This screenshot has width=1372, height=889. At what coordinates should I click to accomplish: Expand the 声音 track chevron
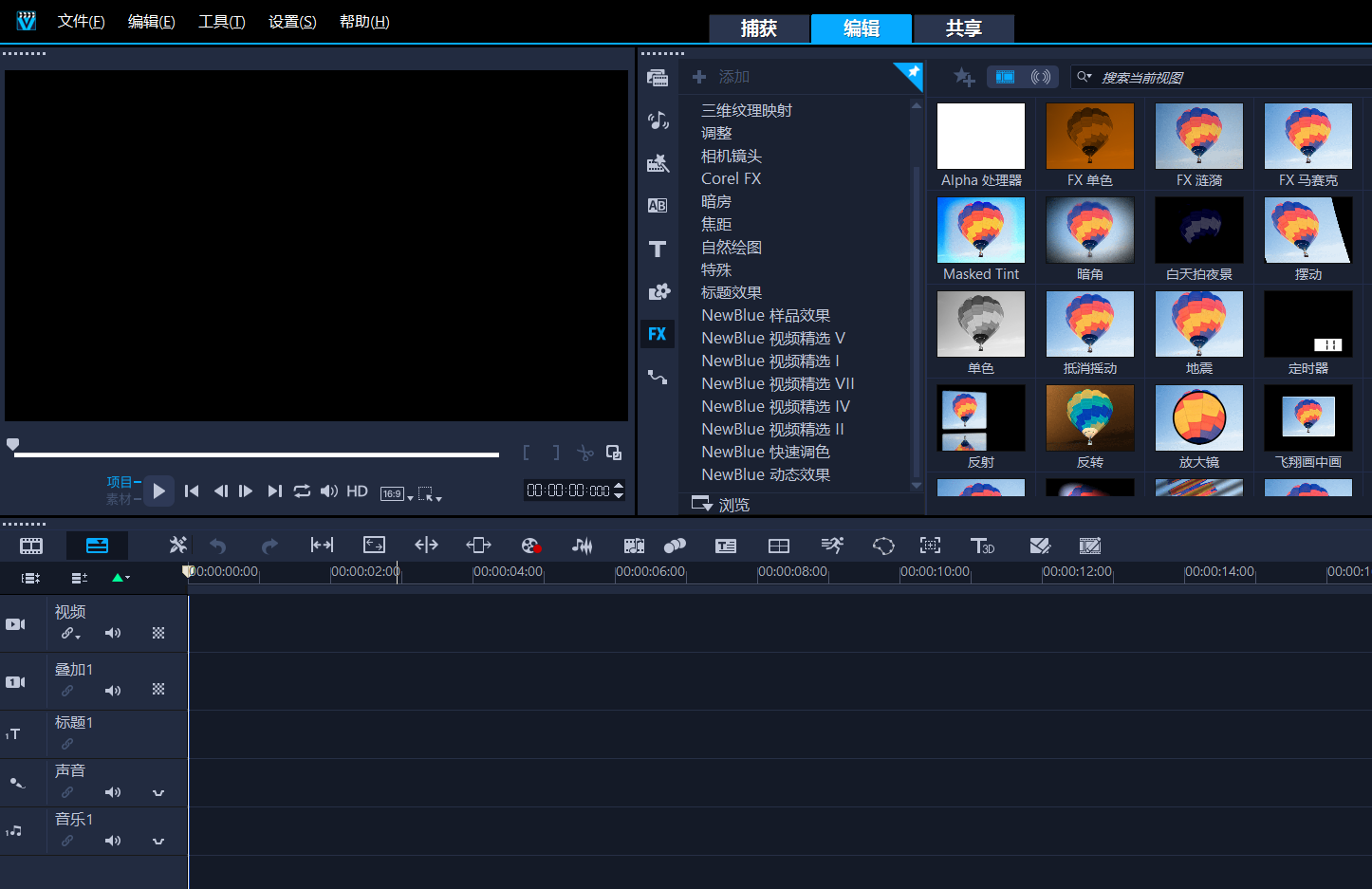click(158, 792)
